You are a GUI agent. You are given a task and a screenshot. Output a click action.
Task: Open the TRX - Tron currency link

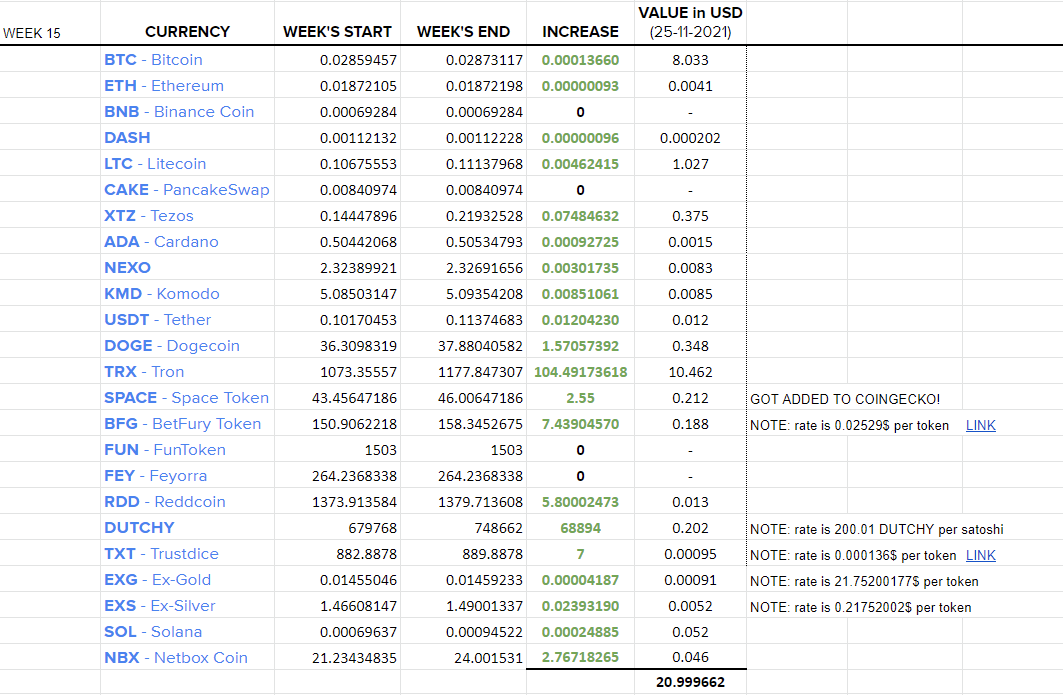[x=144, y=372]
